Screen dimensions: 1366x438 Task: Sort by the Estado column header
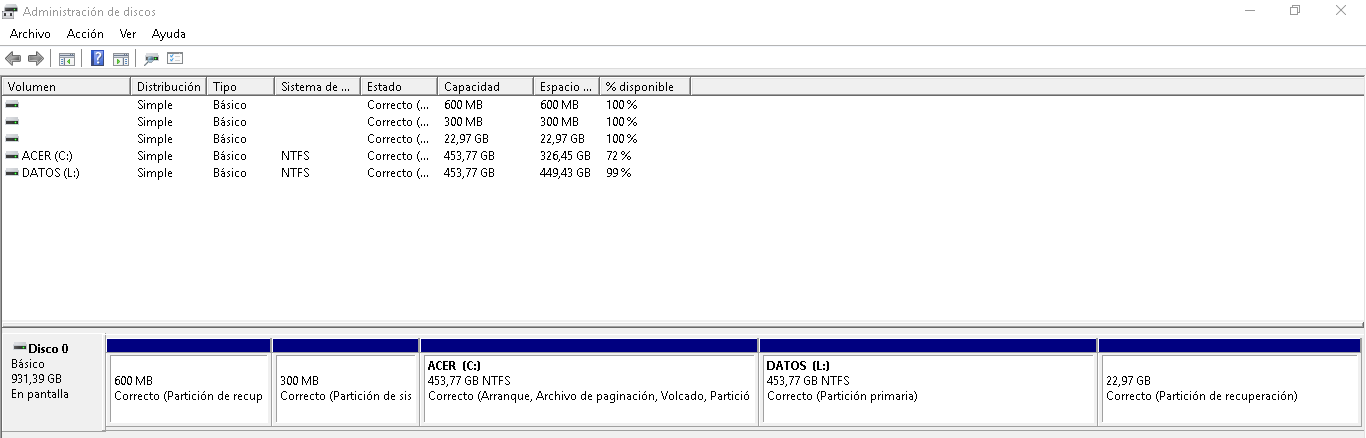pos(399,87)
